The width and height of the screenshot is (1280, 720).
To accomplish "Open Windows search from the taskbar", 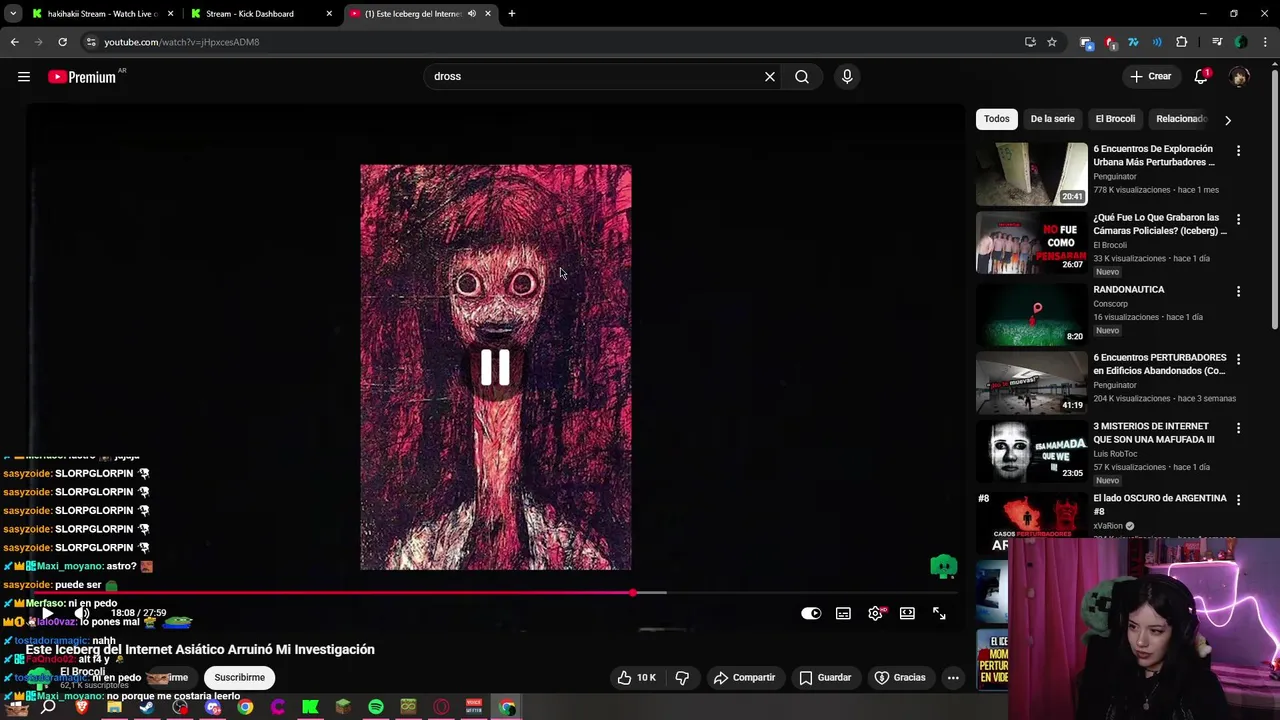I will click(x=48, y=707).
